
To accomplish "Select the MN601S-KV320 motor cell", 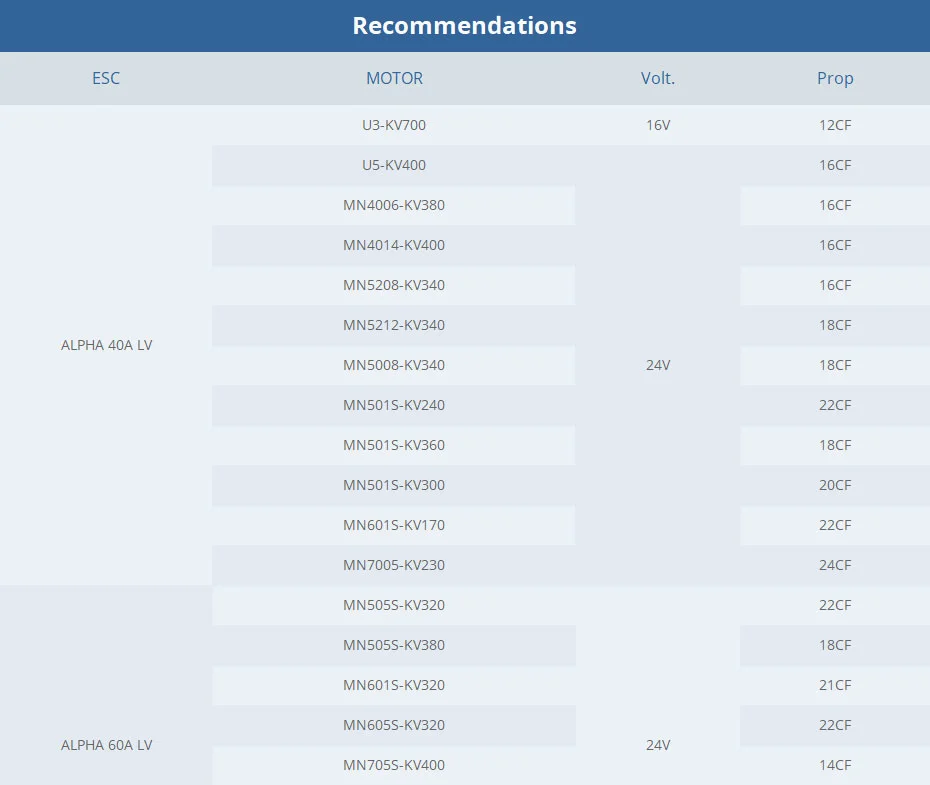I will click(x=394, y=685).
